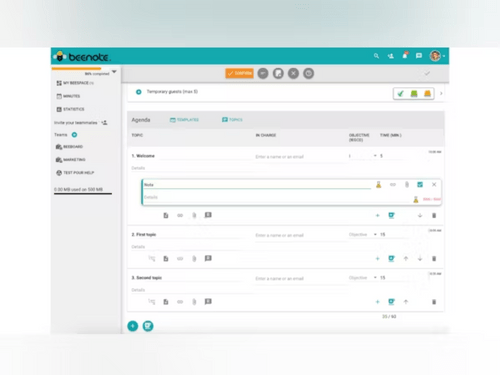
Task: Move First topic down with arrow
Action: click(x=420, y=258)
